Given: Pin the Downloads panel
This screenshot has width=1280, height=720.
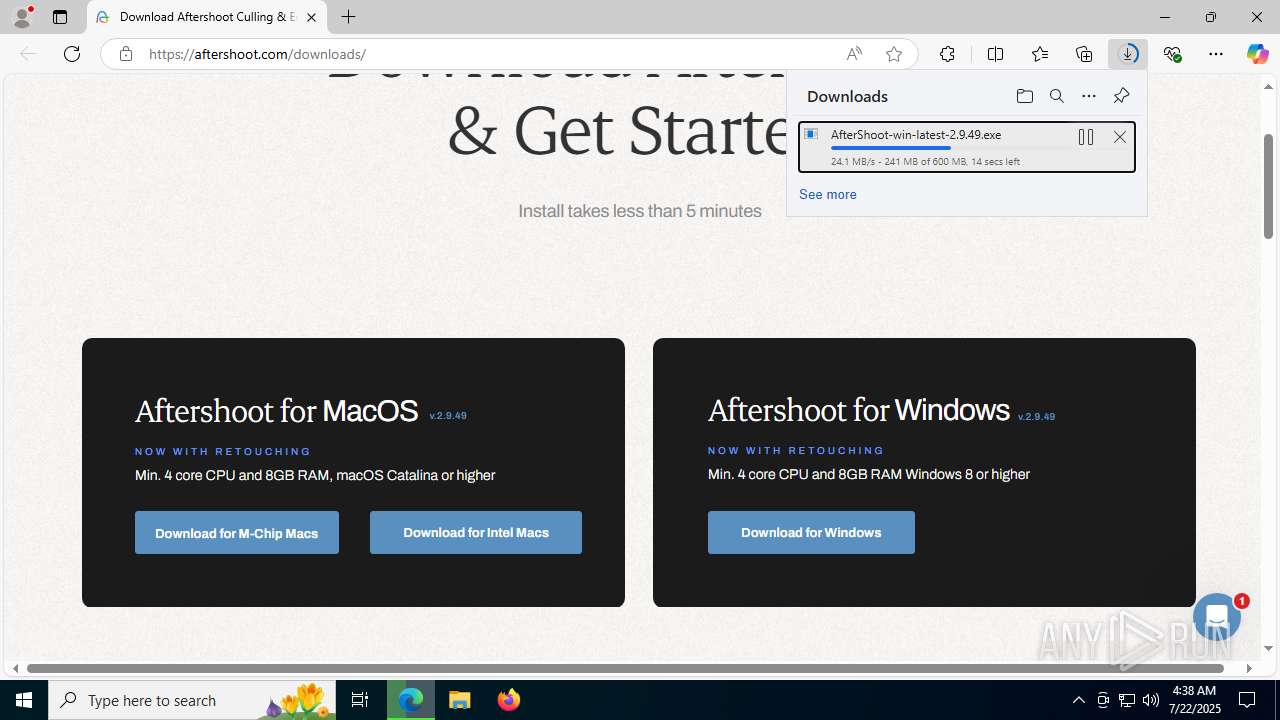Looking at the screenshot, I should [x=1121, y=96].
